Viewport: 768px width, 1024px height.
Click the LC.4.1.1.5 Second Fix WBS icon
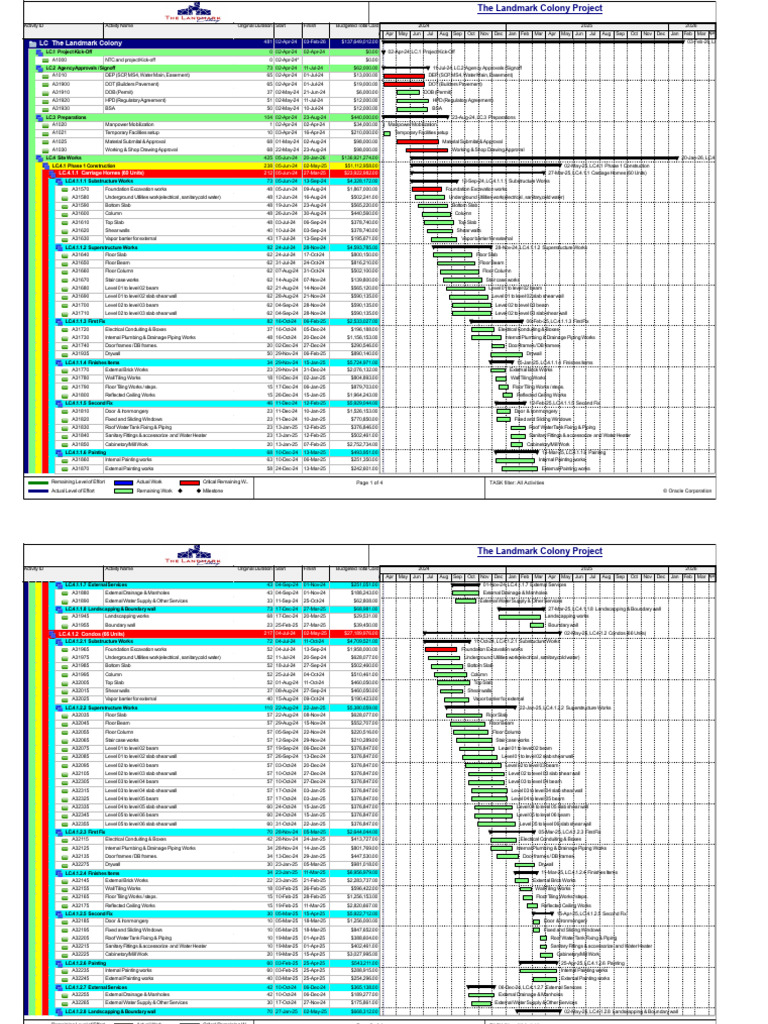coord(59,403)
